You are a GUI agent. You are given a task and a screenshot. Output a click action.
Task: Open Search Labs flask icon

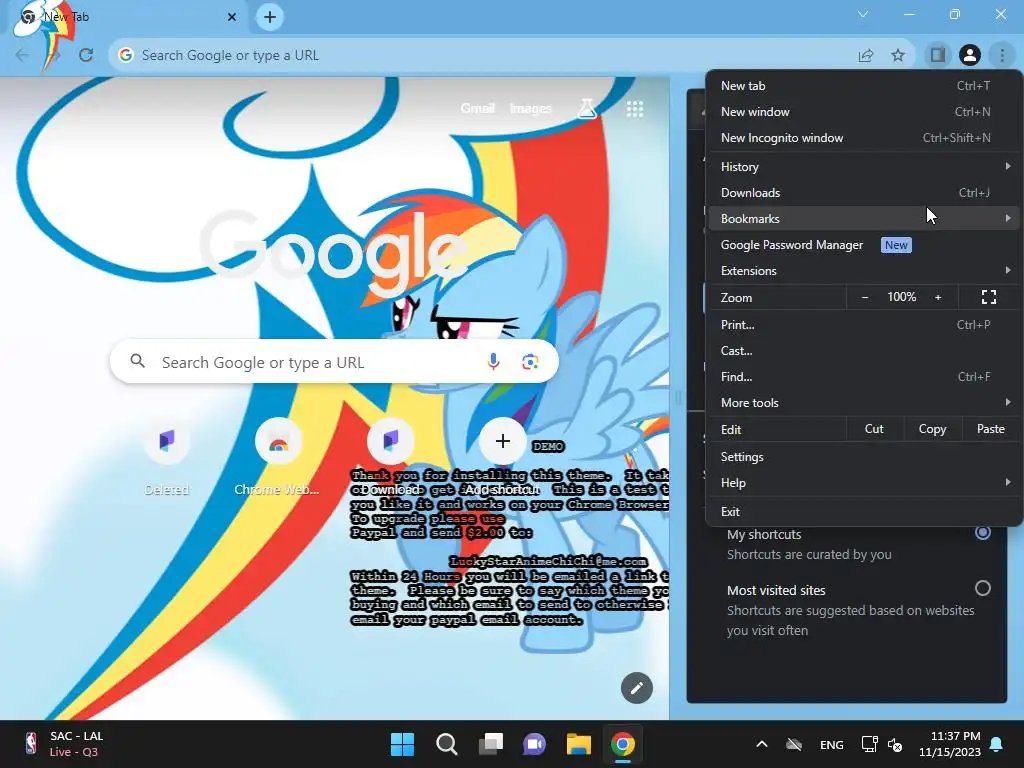coord(586,108)
